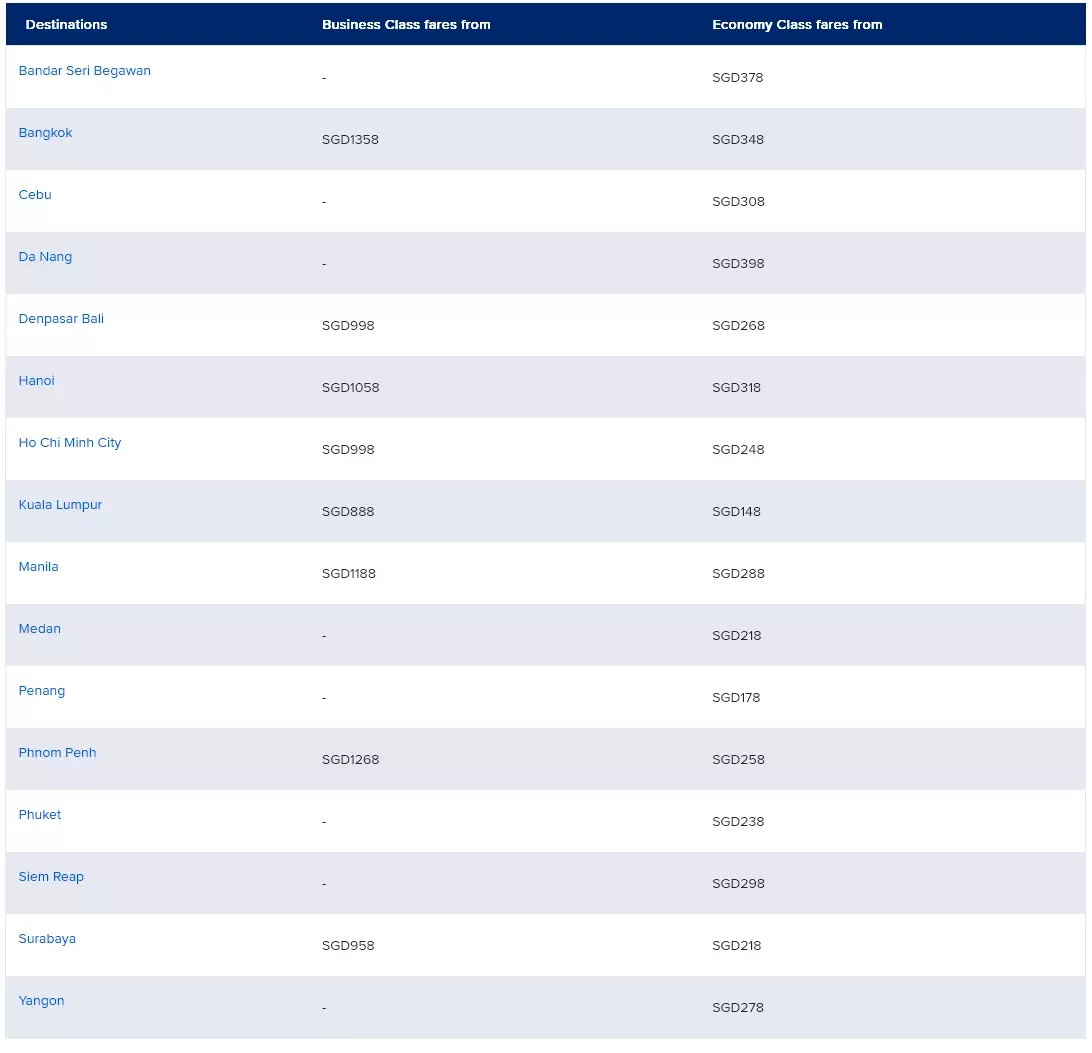Image resolution: width=1092 pixels, height=1053 pixels.
Task: Select Manila business fare SGD1188
Action: point(349,573)
